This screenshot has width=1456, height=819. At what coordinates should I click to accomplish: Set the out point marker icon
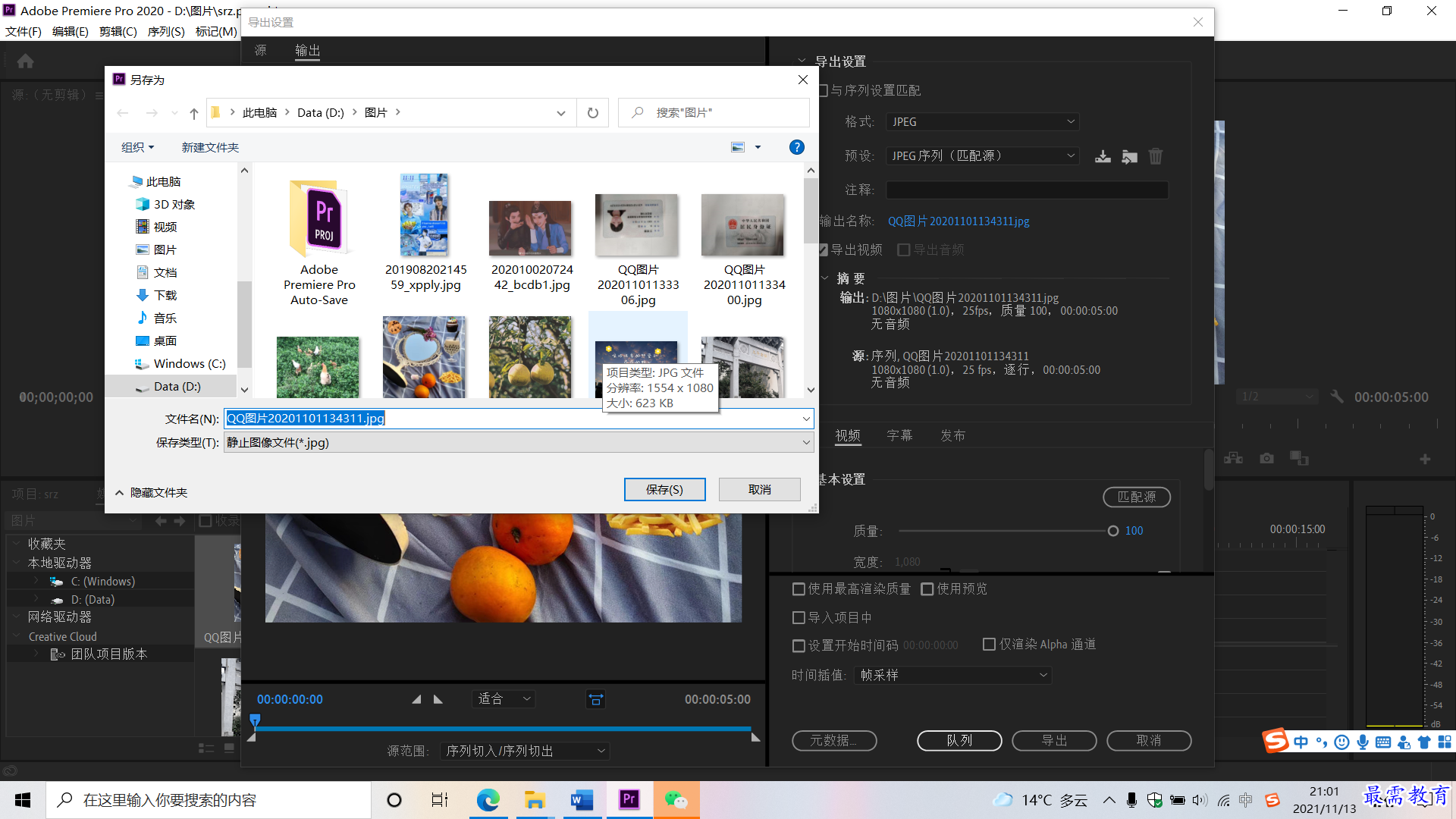tap(438, 699)
